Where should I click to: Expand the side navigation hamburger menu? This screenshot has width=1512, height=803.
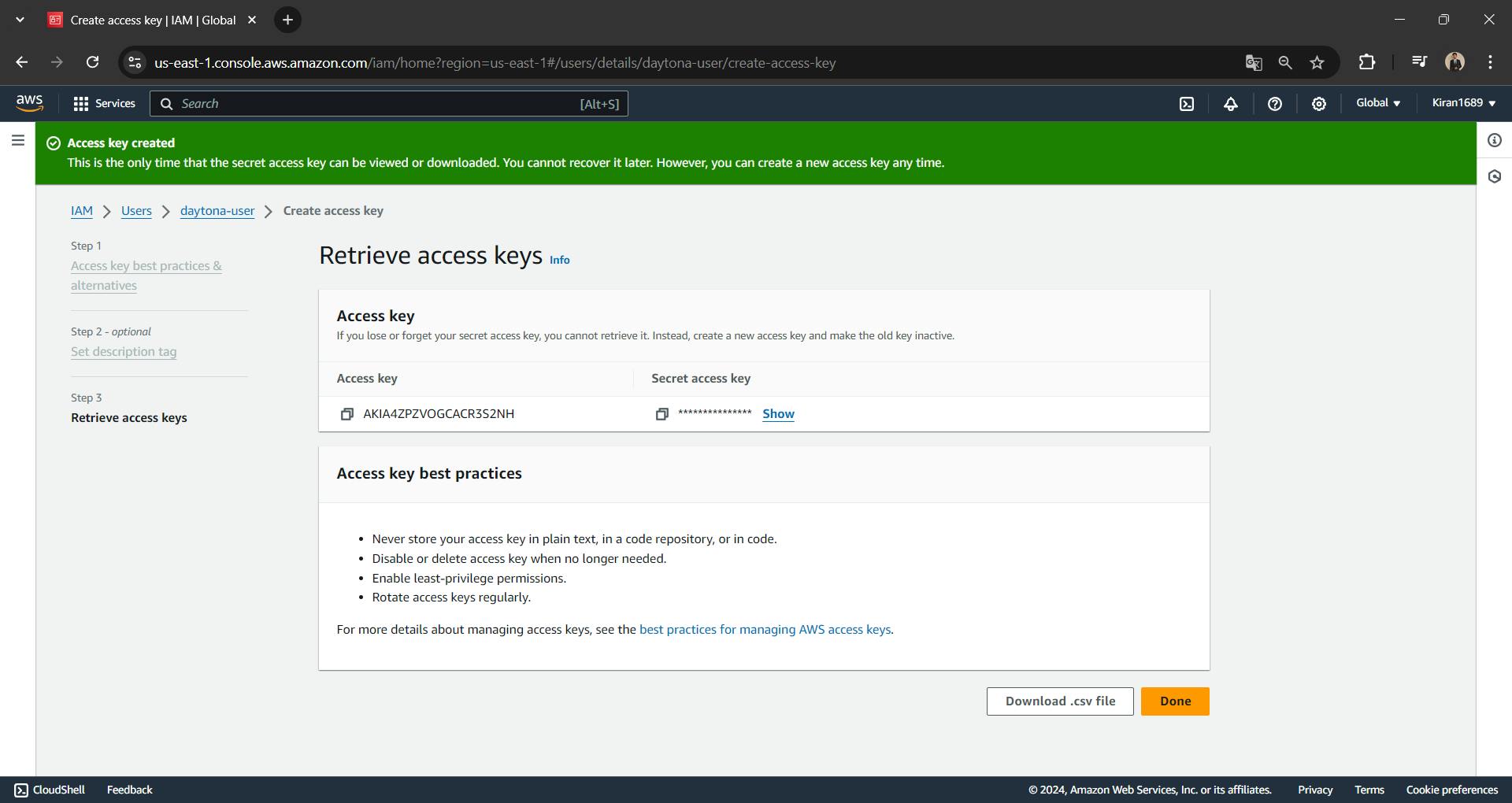click(17, 141)
